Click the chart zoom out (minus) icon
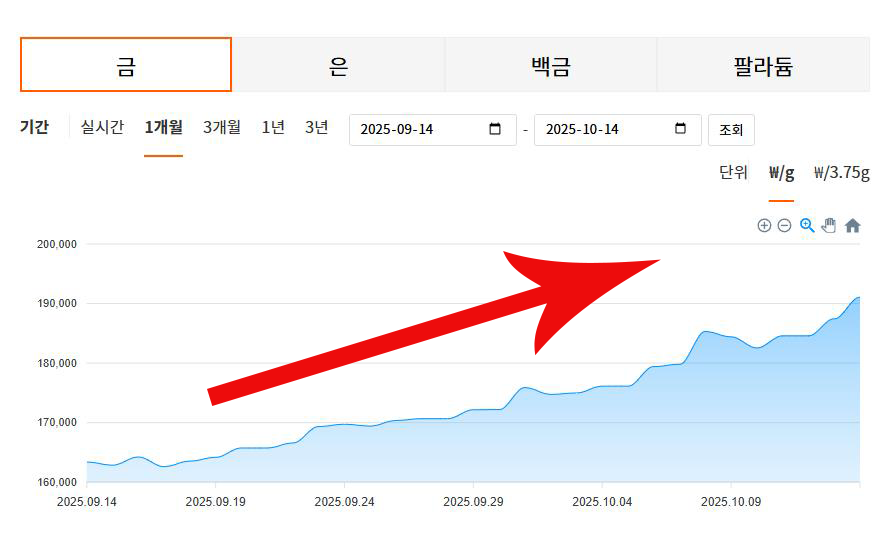 (784, 226)
